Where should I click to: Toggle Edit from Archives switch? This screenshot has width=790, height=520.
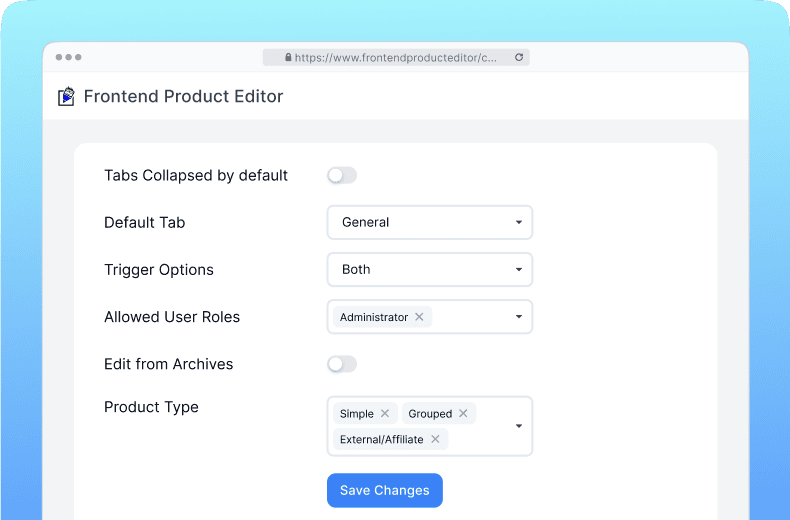[341, 364]
